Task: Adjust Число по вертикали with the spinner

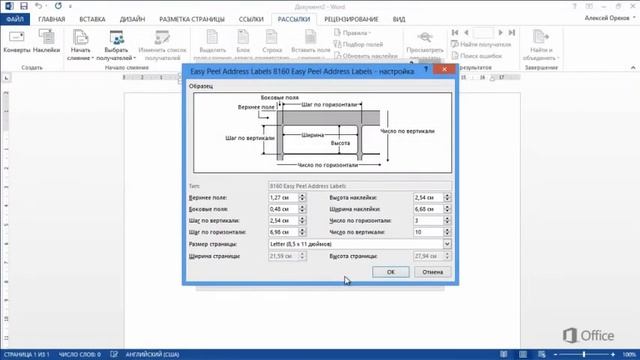Action: 447,232
